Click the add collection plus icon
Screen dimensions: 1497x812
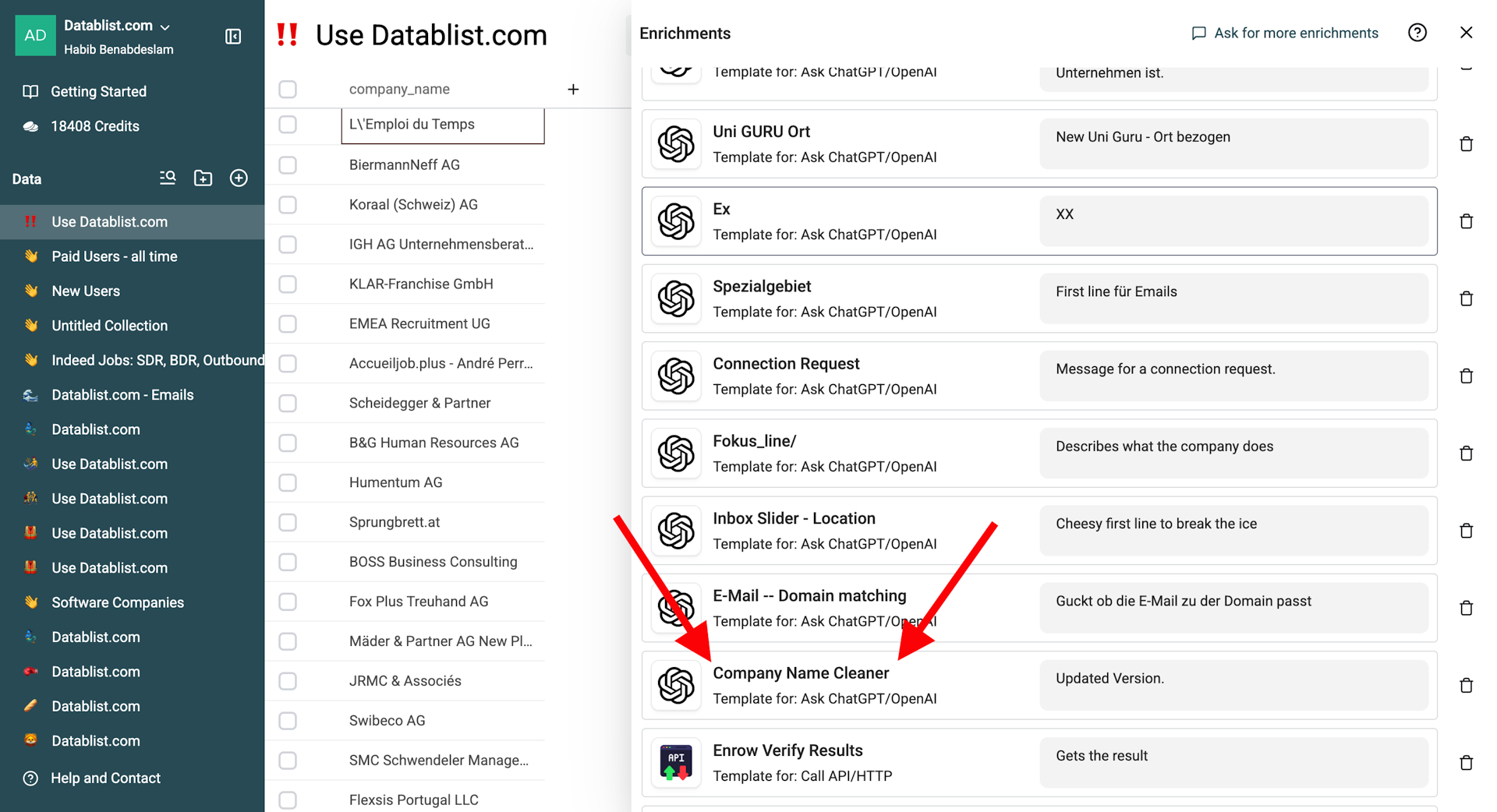click(239, 178)
